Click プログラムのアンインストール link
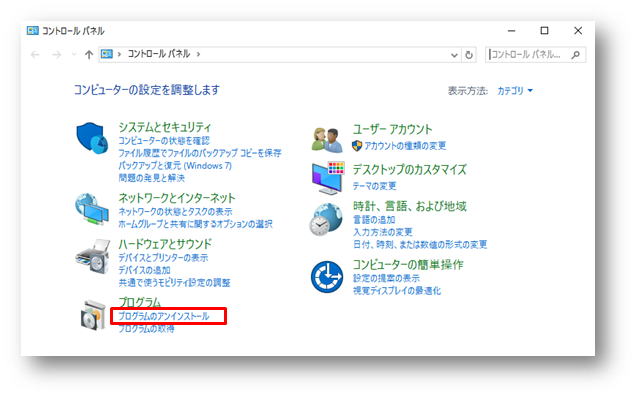The image size is (637, 398). (164, 316)
